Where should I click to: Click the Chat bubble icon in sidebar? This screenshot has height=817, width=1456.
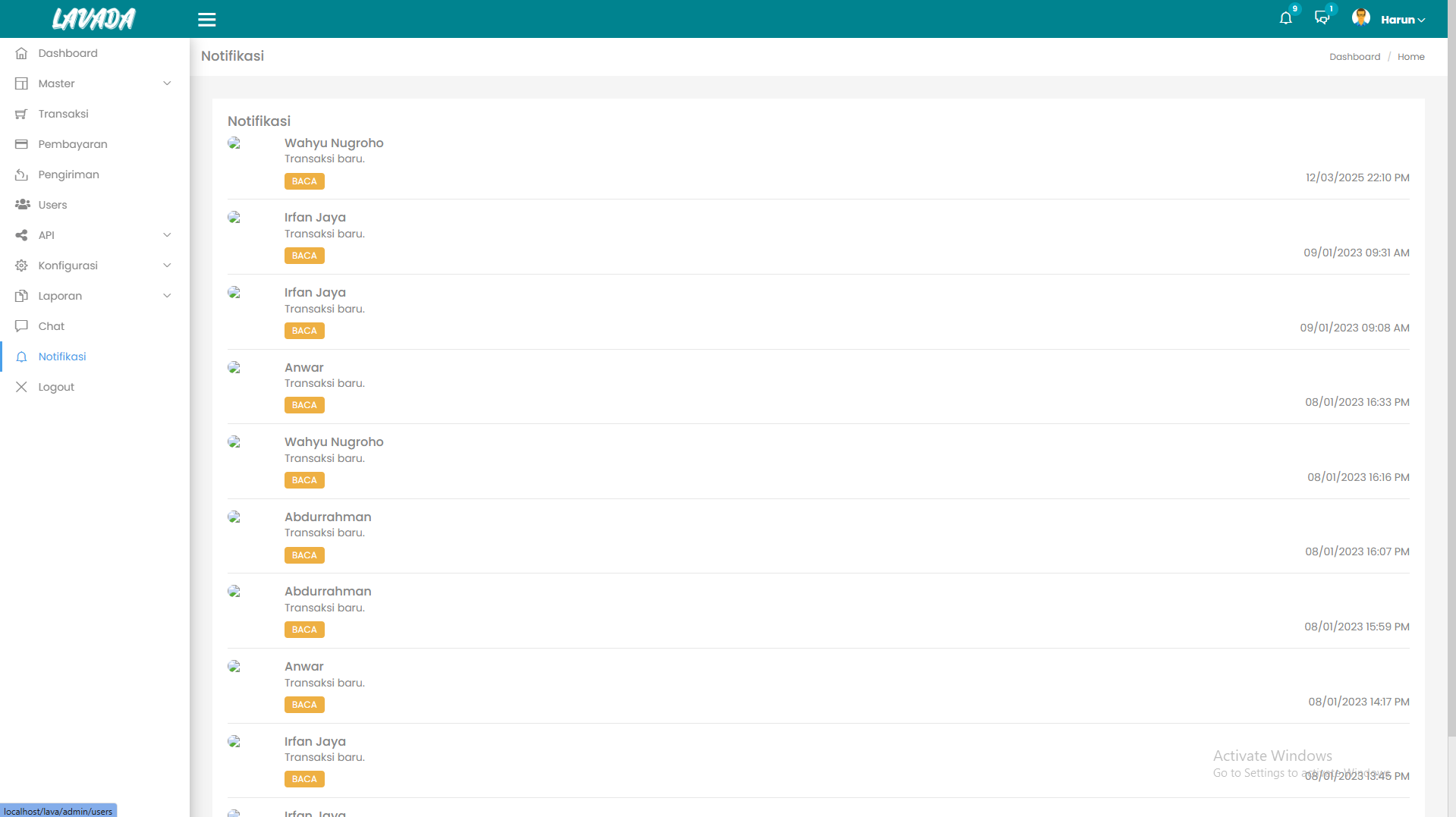[21, 326]
